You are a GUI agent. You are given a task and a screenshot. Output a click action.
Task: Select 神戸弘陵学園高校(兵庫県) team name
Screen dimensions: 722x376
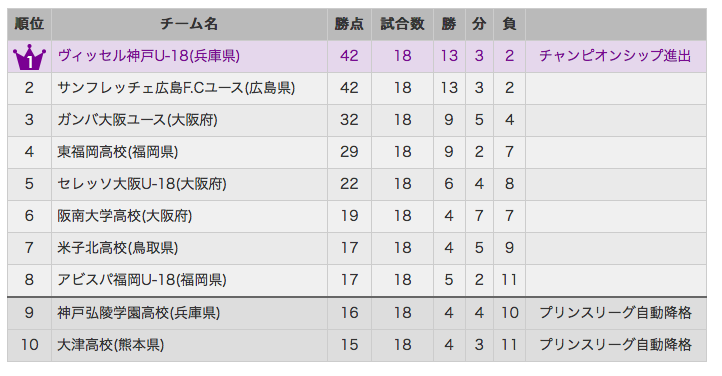[139, 313]
